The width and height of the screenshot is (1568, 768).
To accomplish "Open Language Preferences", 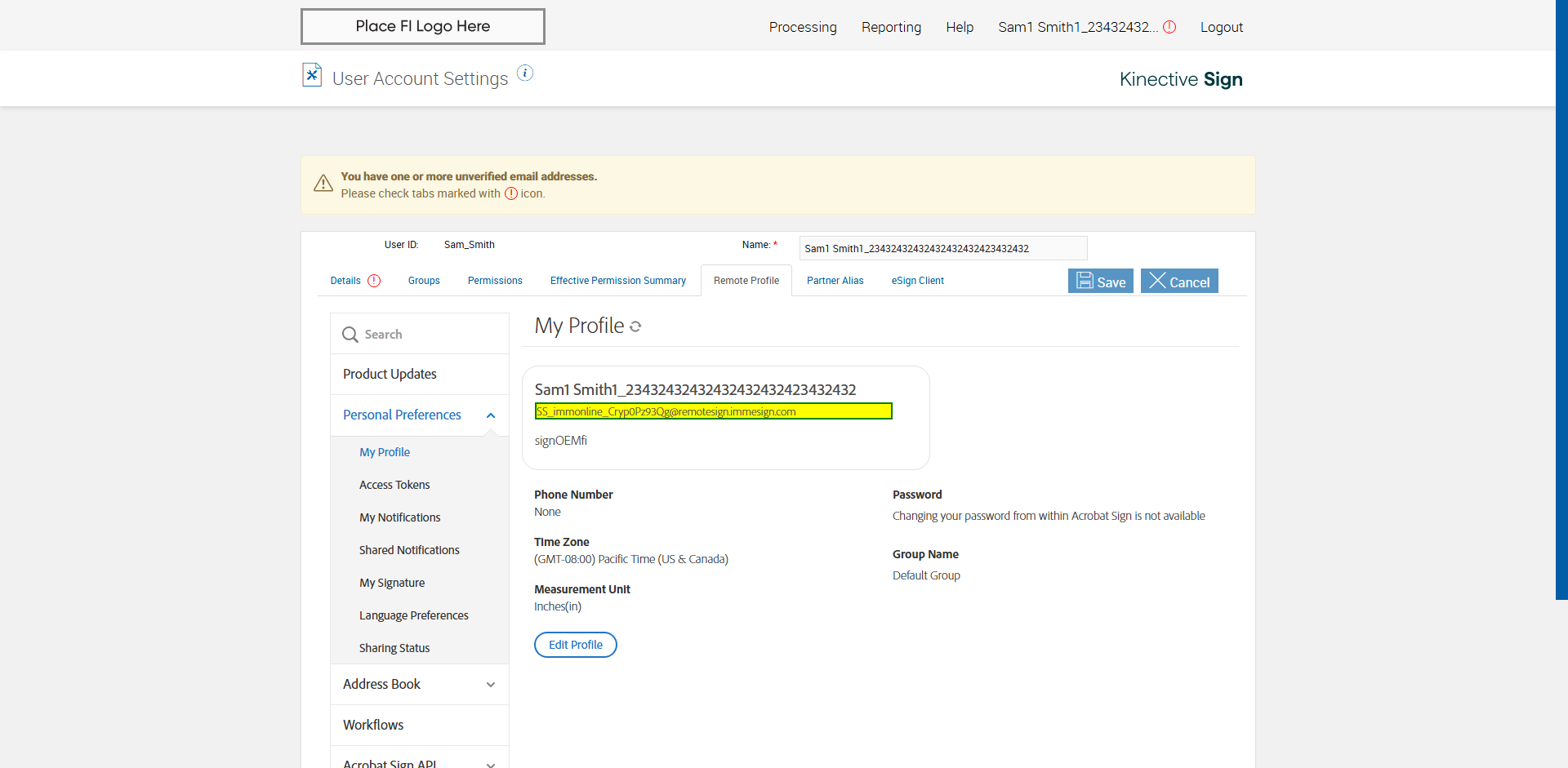I will coord(414,615).
